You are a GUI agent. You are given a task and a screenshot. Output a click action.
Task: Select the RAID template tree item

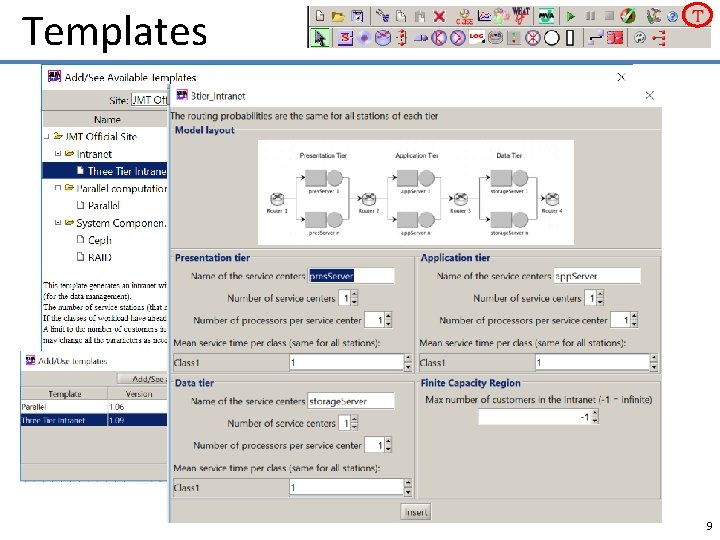tap(94, 257)
